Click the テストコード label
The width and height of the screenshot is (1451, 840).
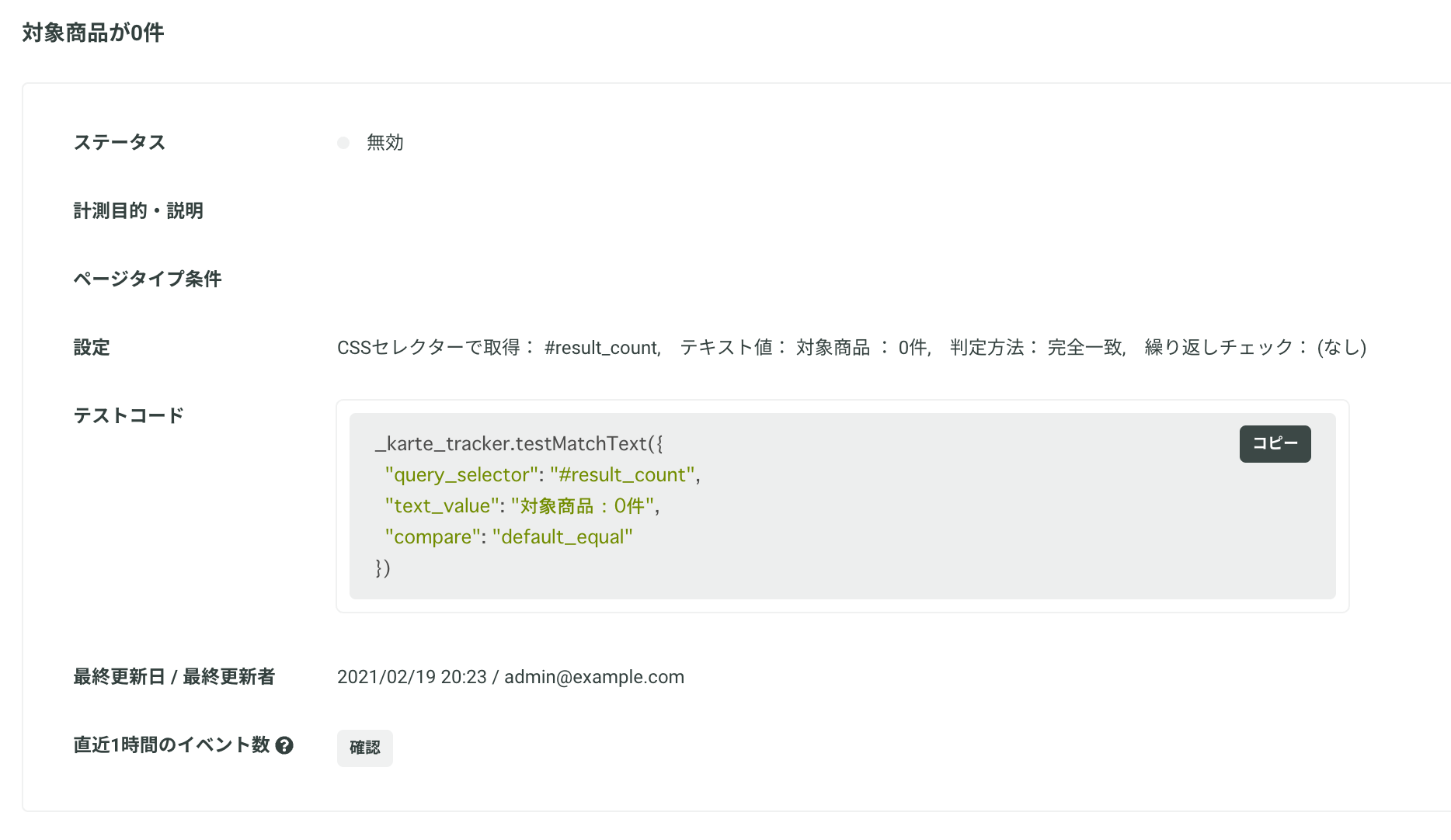129,416
